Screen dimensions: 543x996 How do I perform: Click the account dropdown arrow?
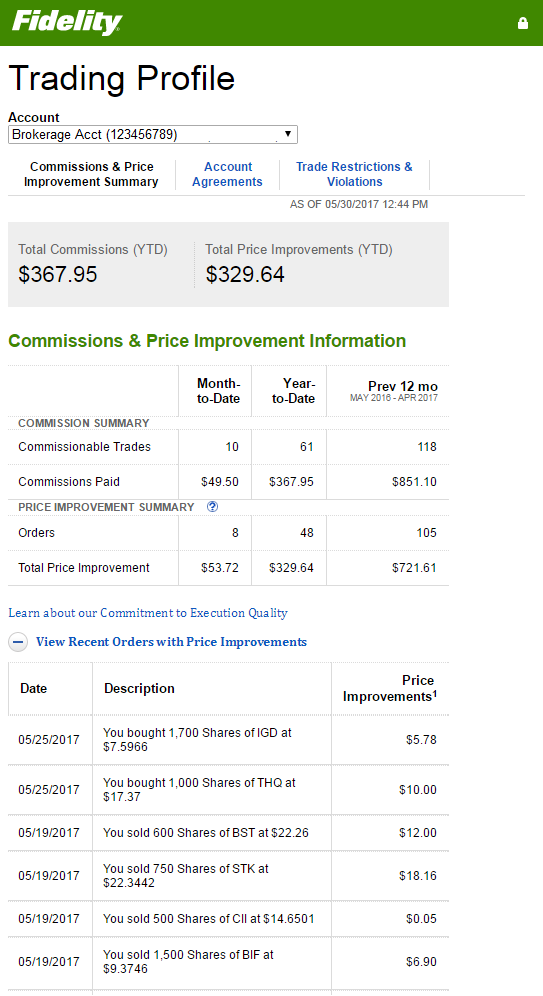click(288, 134)
